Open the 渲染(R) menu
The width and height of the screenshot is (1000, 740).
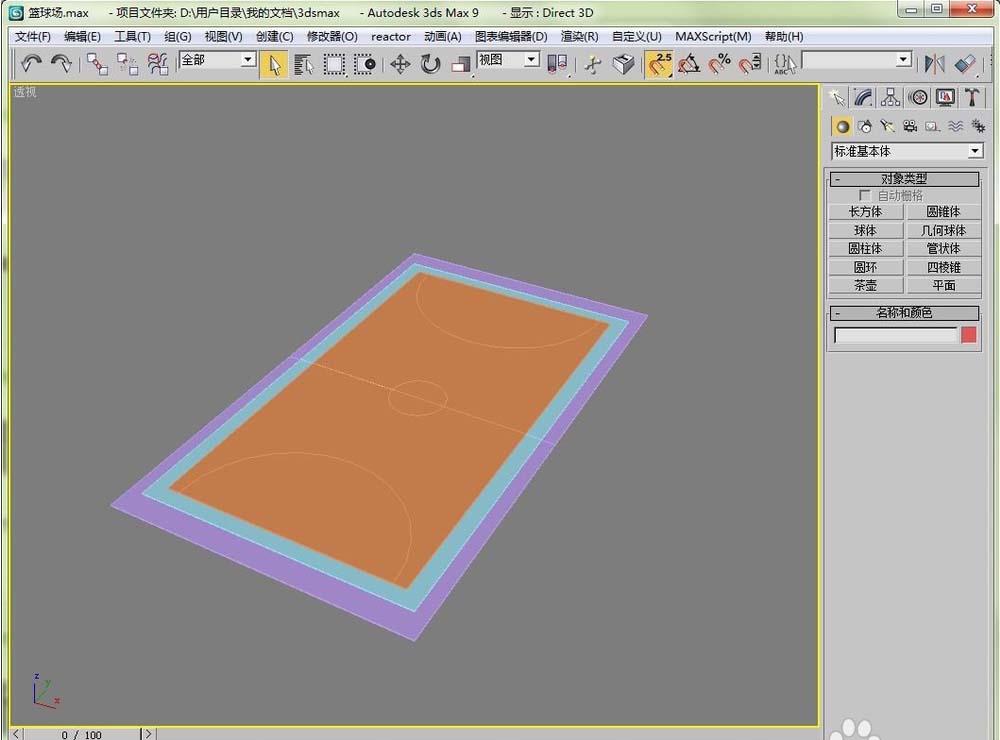(579, 36)
